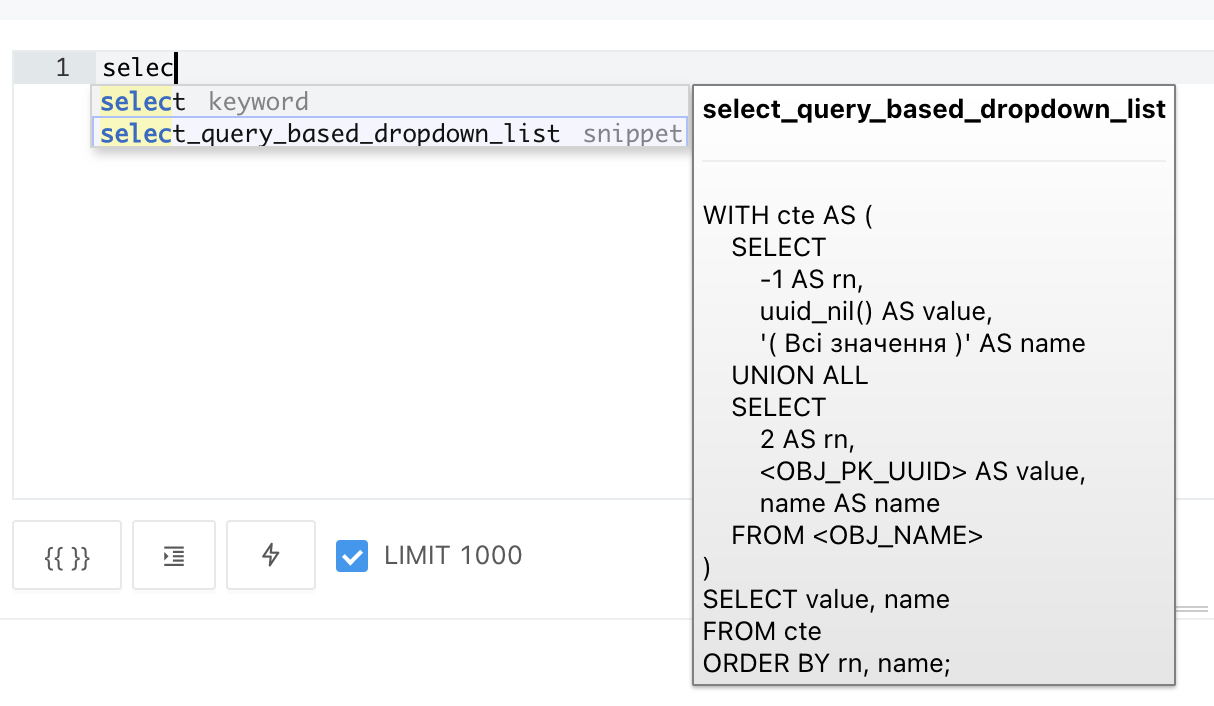Click the 'ORDER BY rn, name;' preview line
The image size is (1214, 706).
(x=827, y=663)
